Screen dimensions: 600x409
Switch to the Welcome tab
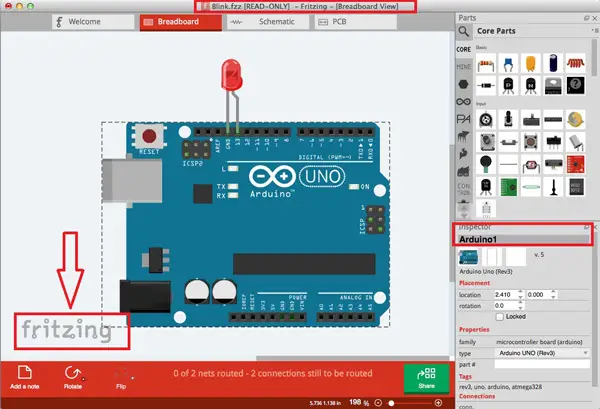pyautogui.click(x=93, y=22)
